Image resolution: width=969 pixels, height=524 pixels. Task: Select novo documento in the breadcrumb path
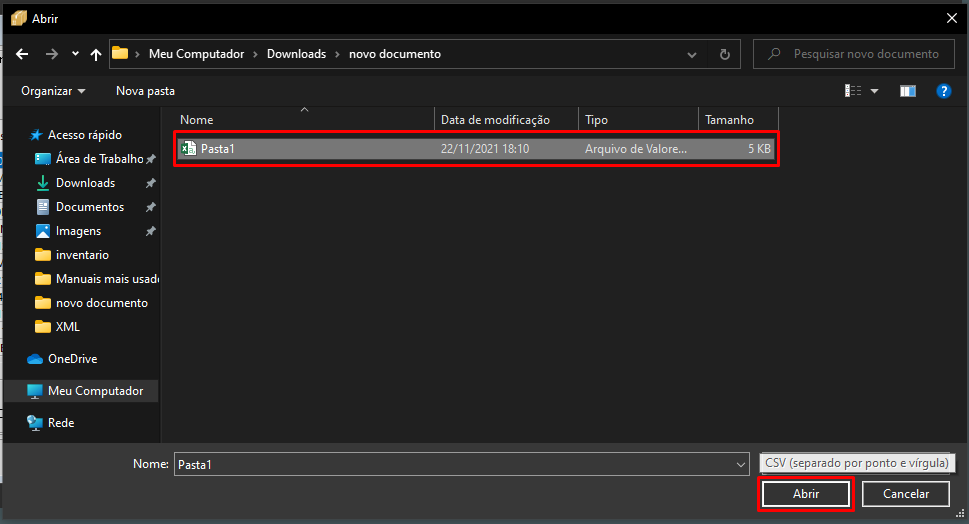coord(395,54)
